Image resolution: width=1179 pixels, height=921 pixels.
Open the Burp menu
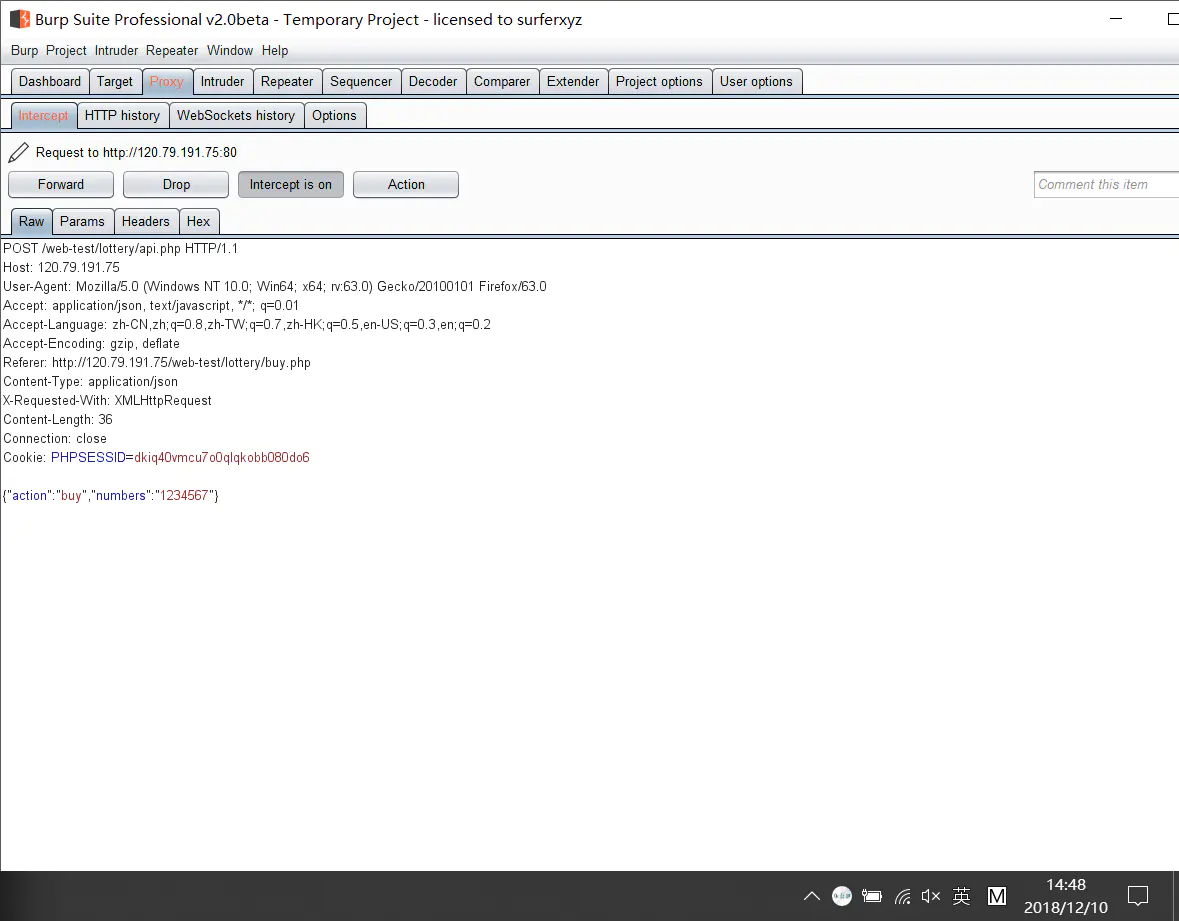[25, 50]
